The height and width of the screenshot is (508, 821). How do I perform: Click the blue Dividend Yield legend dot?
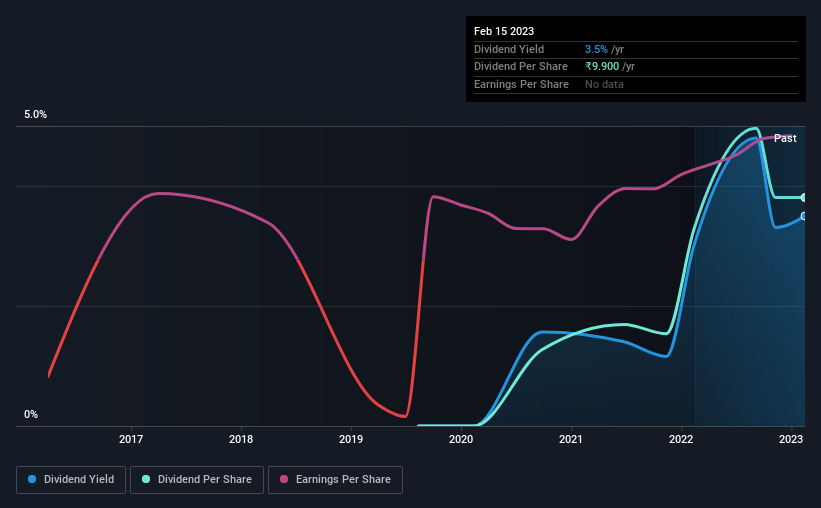tap(32, 479)
